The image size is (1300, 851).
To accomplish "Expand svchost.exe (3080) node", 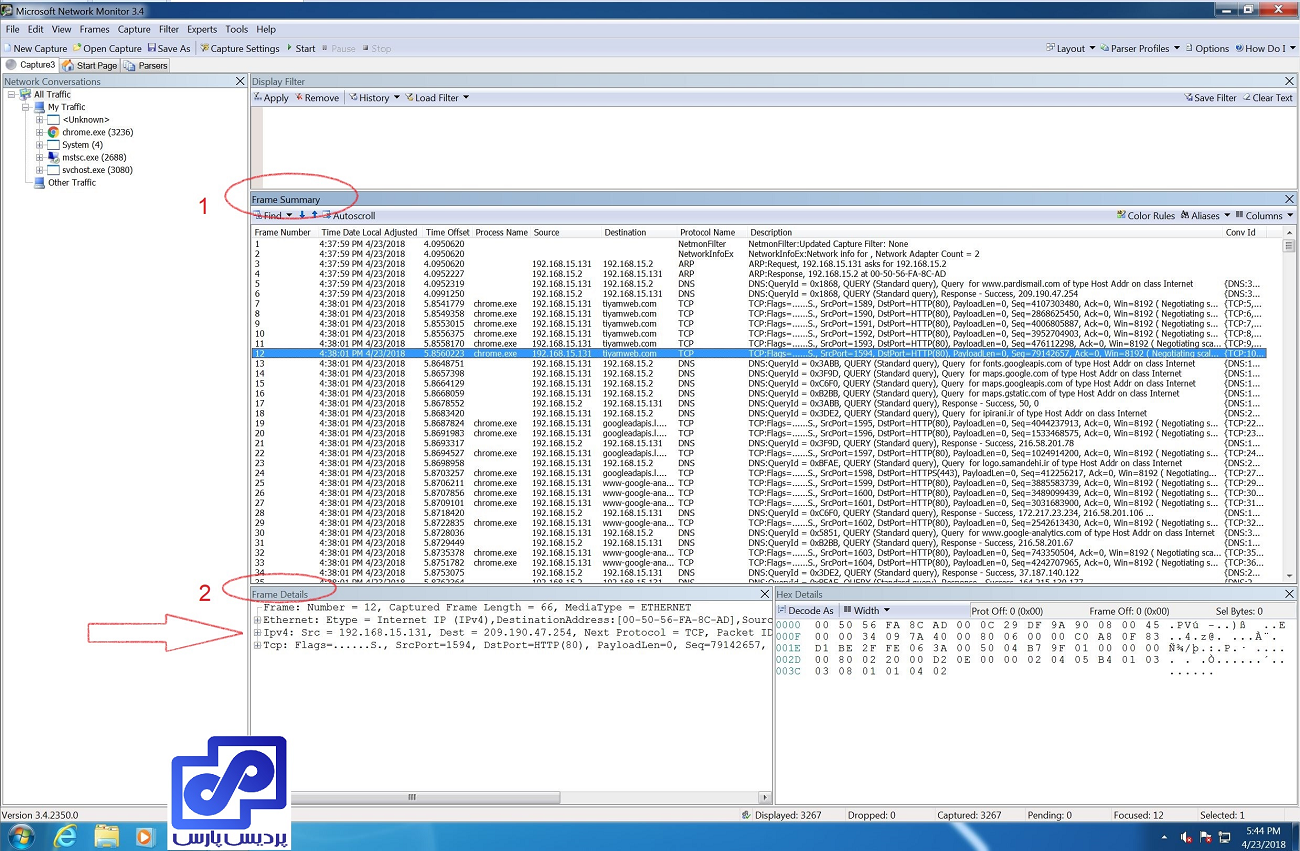I will click(x=40, y=170).
